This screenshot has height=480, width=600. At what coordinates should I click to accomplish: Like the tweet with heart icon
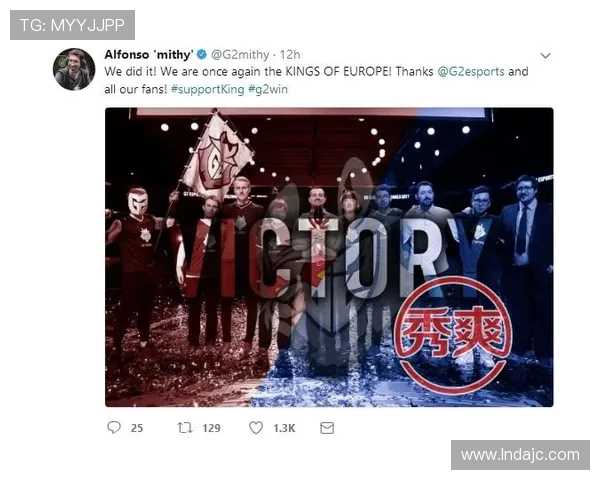click(x=256, y=428)
